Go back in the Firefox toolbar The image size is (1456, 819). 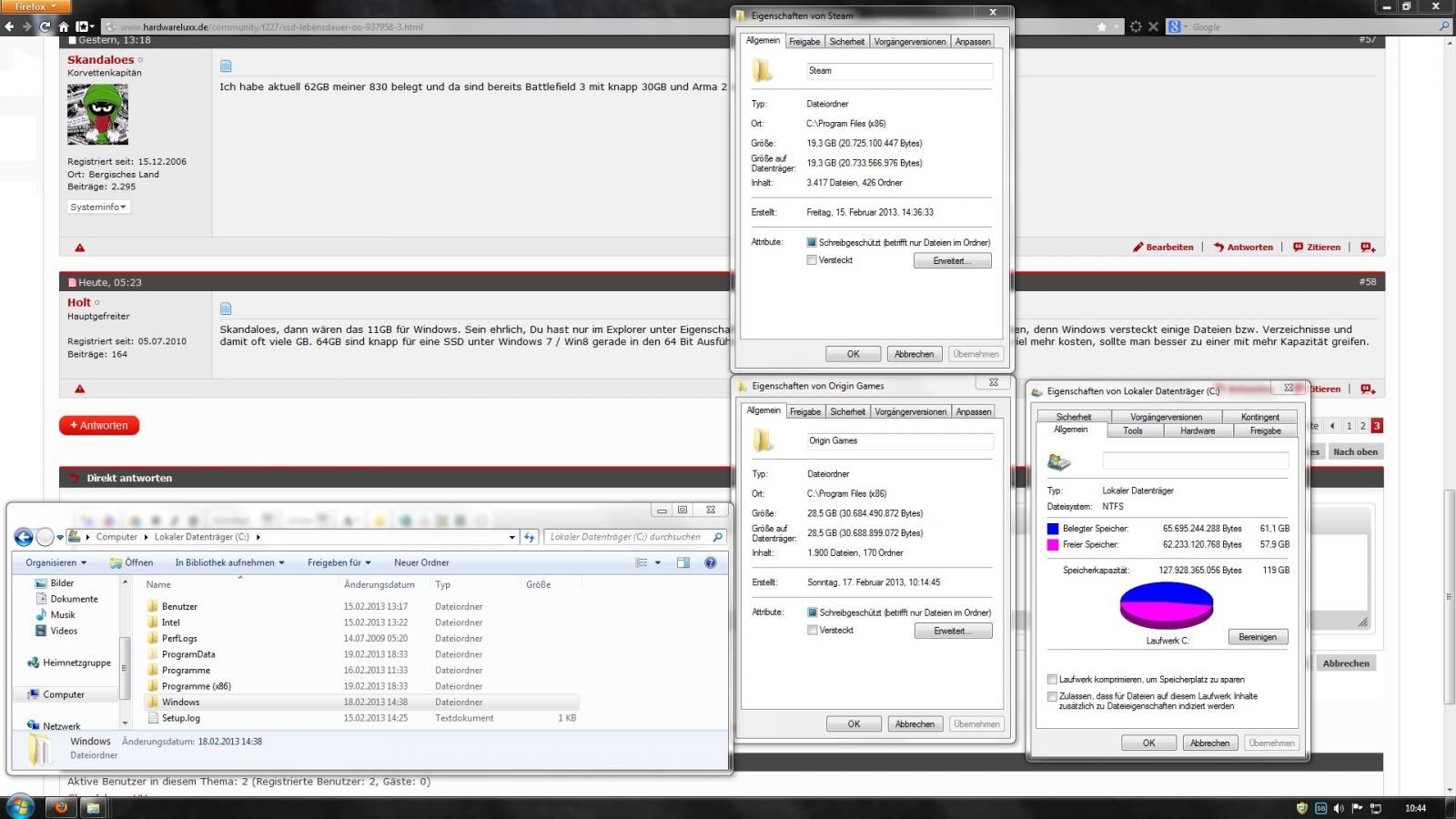tap(10, 26)
